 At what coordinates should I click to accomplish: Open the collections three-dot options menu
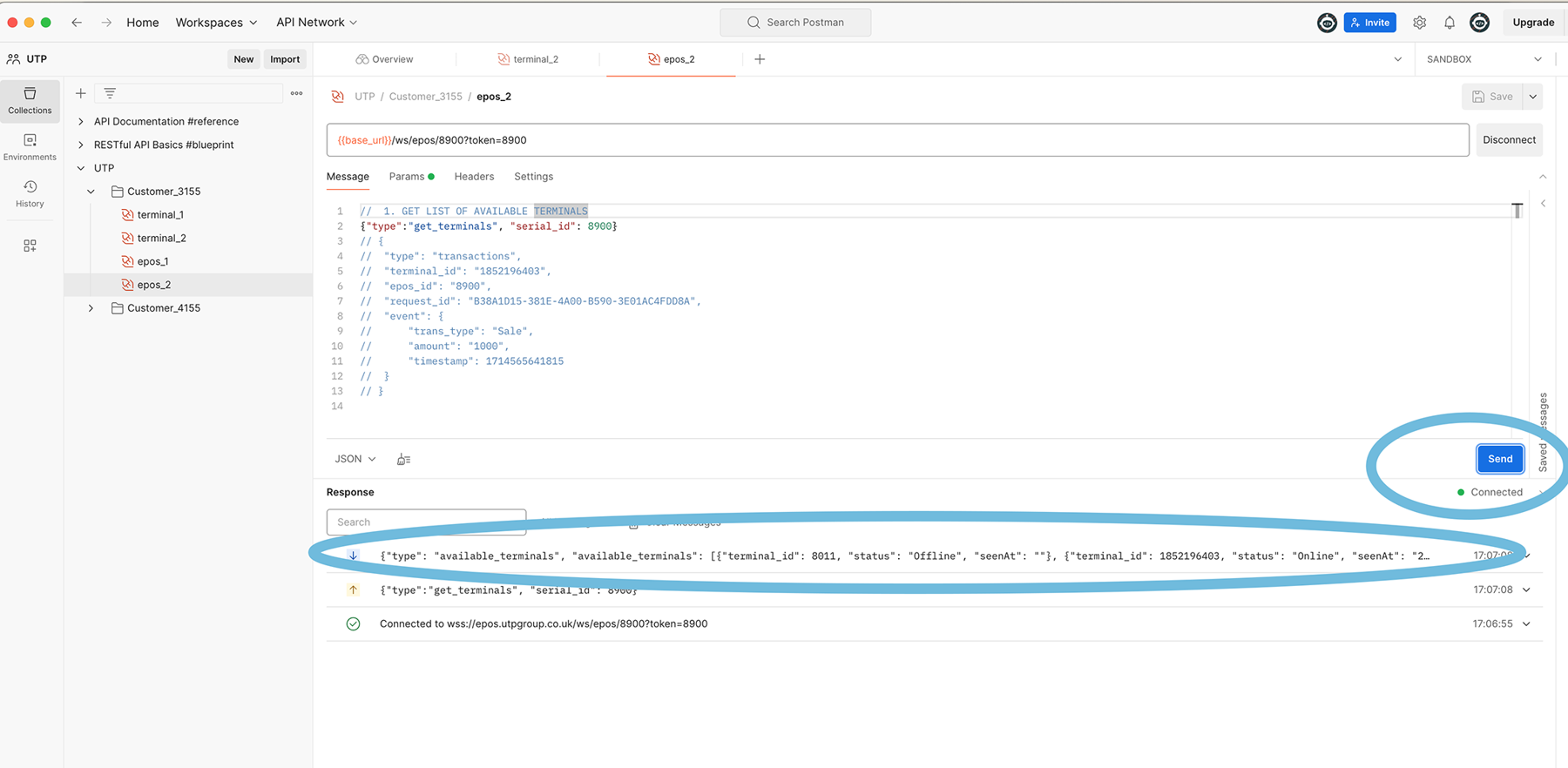pyautogui.click(x=297, y=93)
